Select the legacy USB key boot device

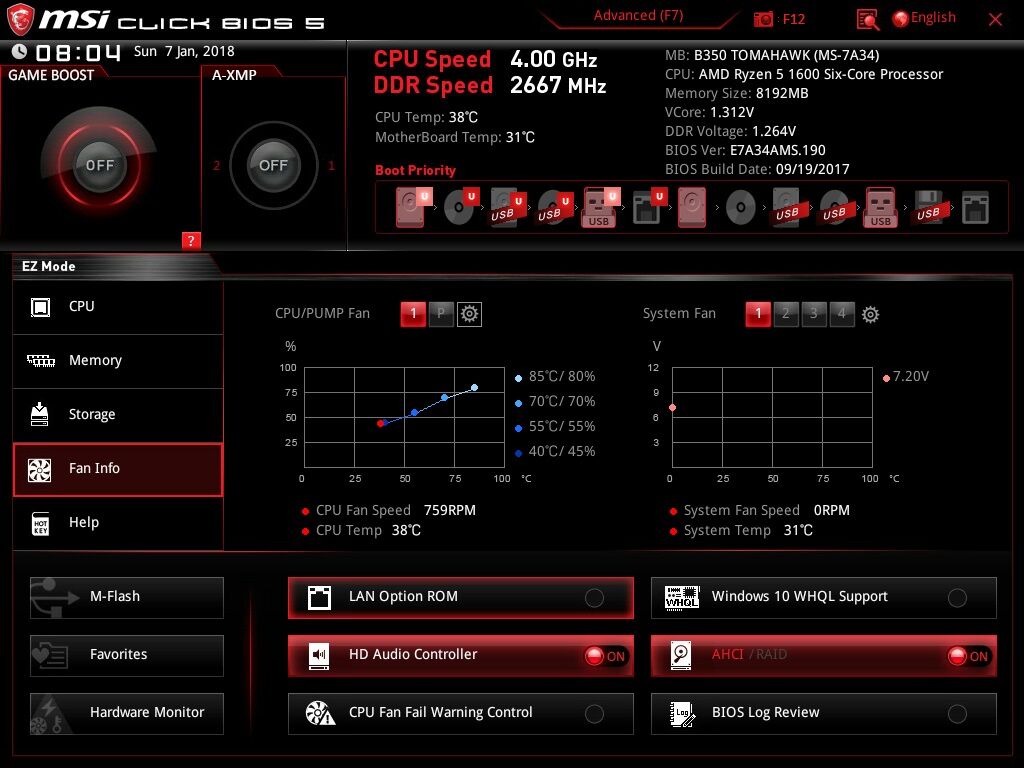(881, 207)
